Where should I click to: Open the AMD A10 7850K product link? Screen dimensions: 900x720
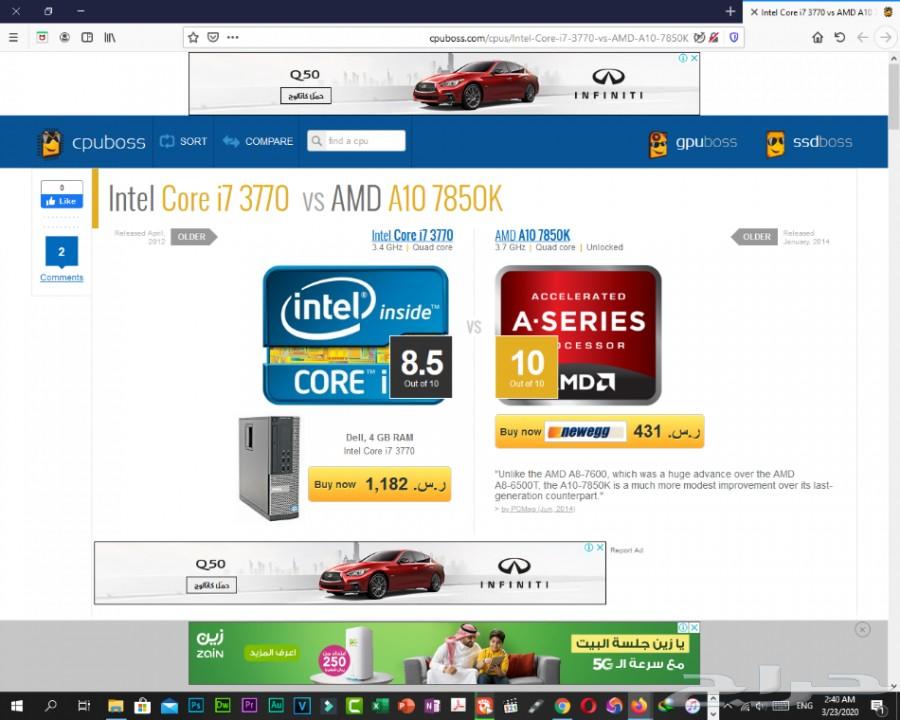533,235
